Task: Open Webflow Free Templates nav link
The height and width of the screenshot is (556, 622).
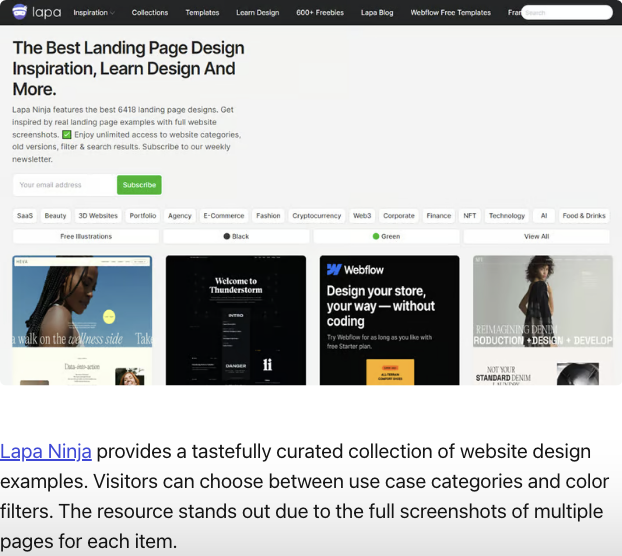Action: click(x=451, y=13)
